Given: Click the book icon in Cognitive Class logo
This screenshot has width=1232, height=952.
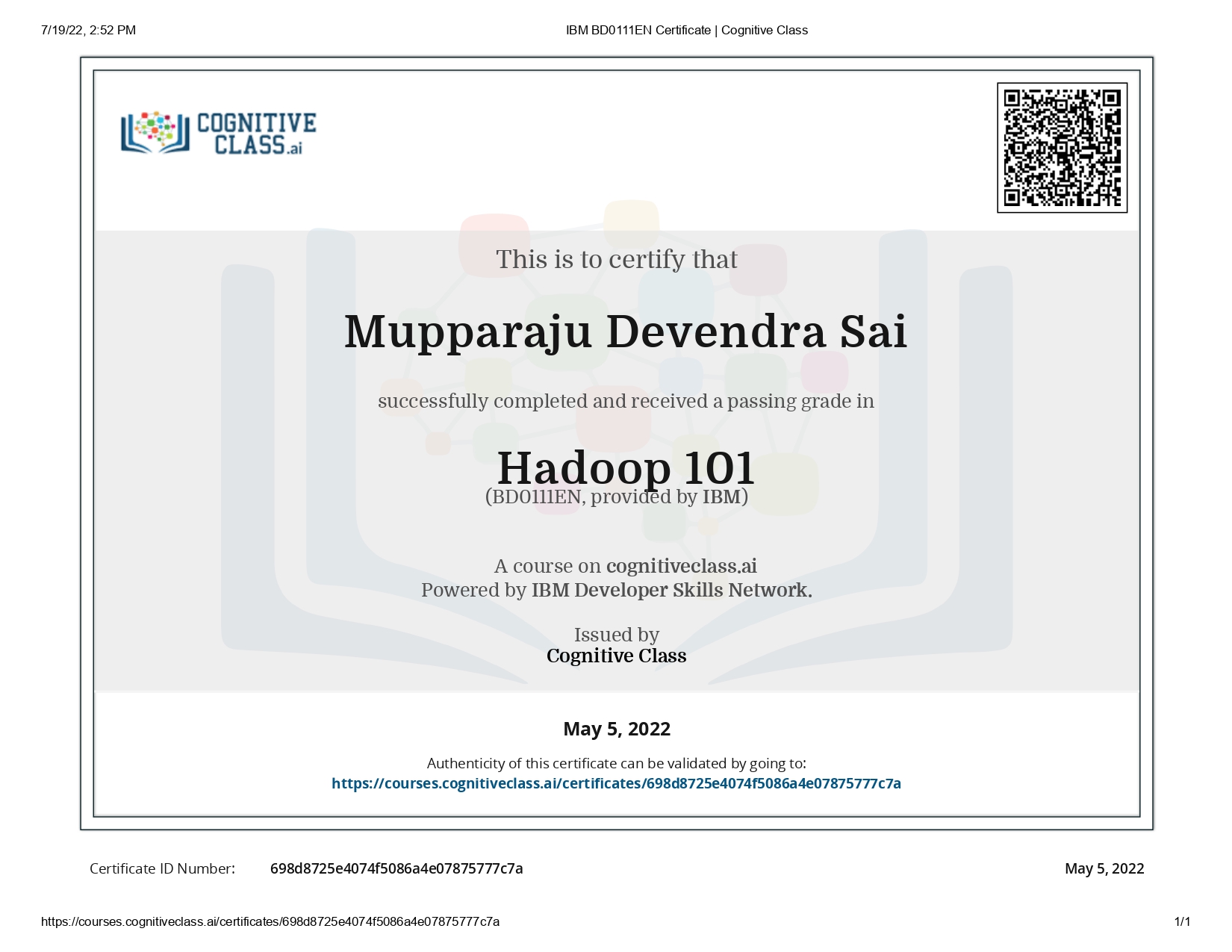Looking at the screenshot, I should pyautogui.click(x=155, y=133).
